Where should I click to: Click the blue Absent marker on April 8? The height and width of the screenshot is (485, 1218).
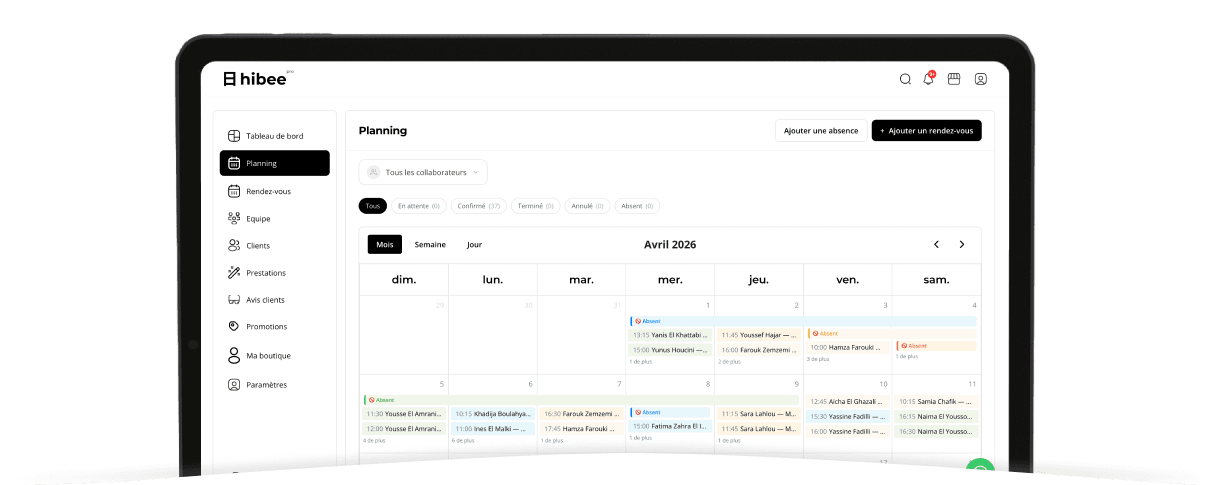(670, 412)
